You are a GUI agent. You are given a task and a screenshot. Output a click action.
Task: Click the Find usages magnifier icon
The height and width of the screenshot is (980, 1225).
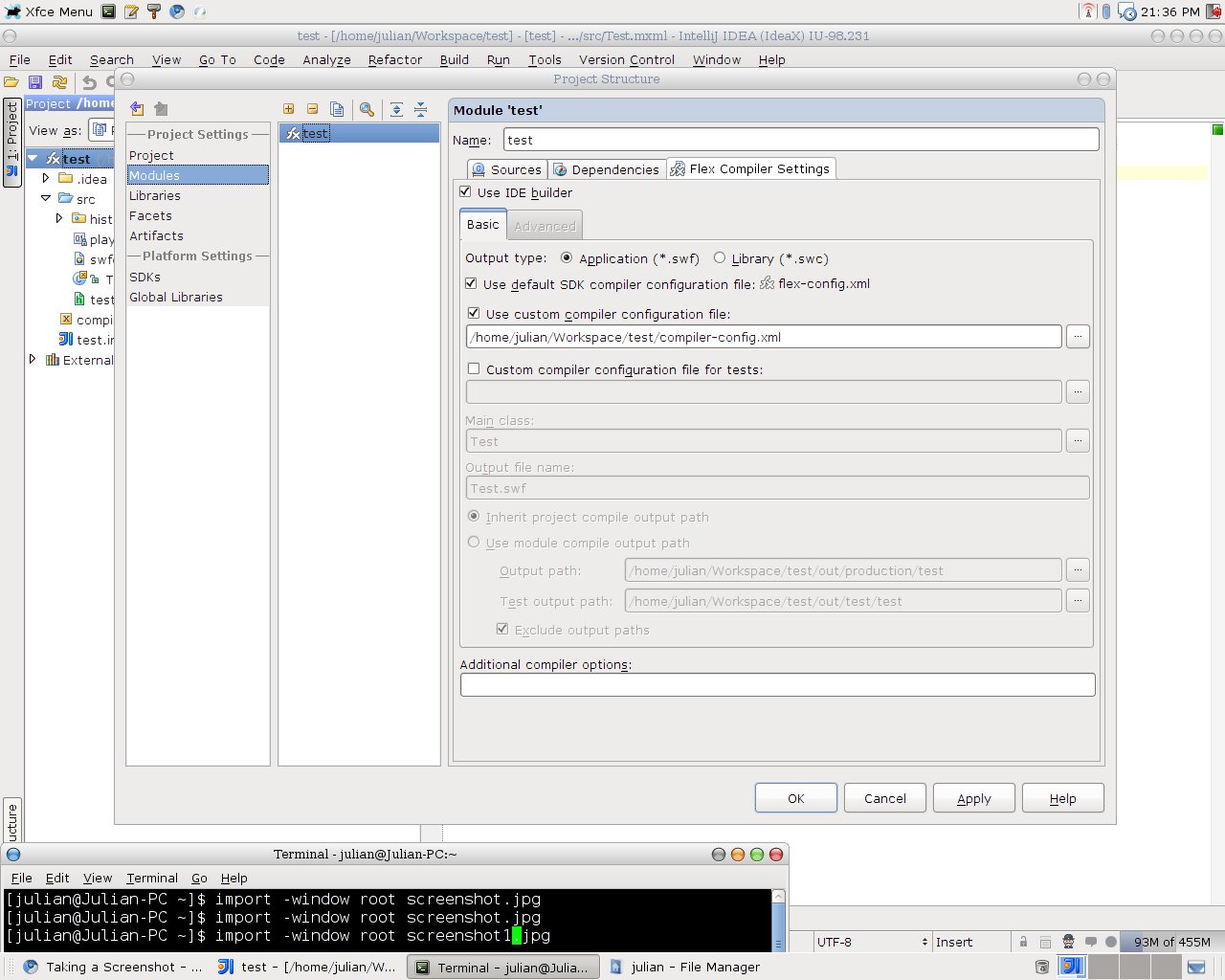click(367, 109)
